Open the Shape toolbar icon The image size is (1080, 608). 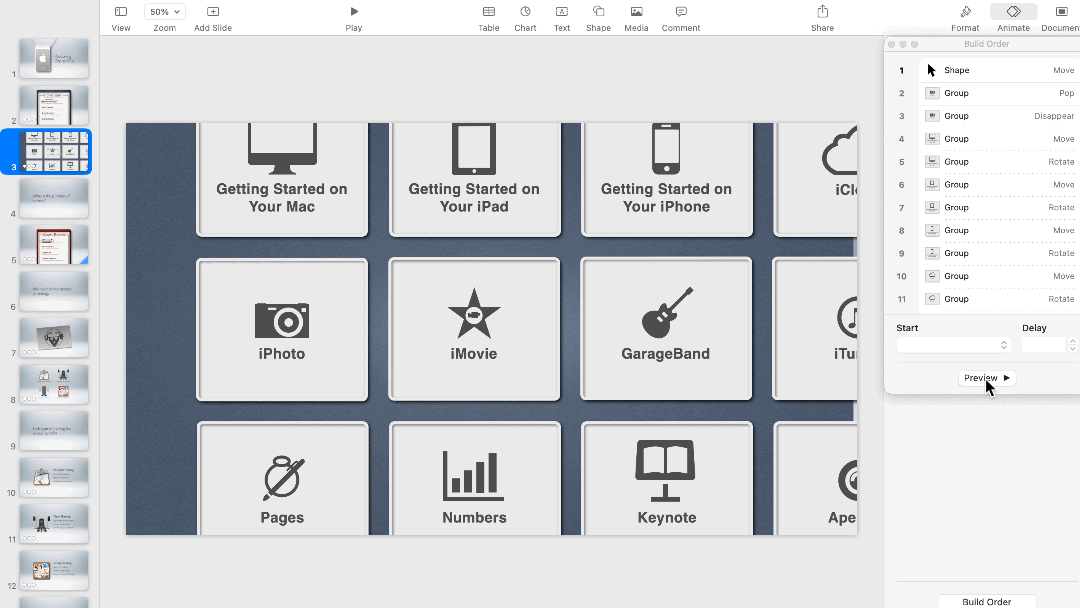click(599, 12)
